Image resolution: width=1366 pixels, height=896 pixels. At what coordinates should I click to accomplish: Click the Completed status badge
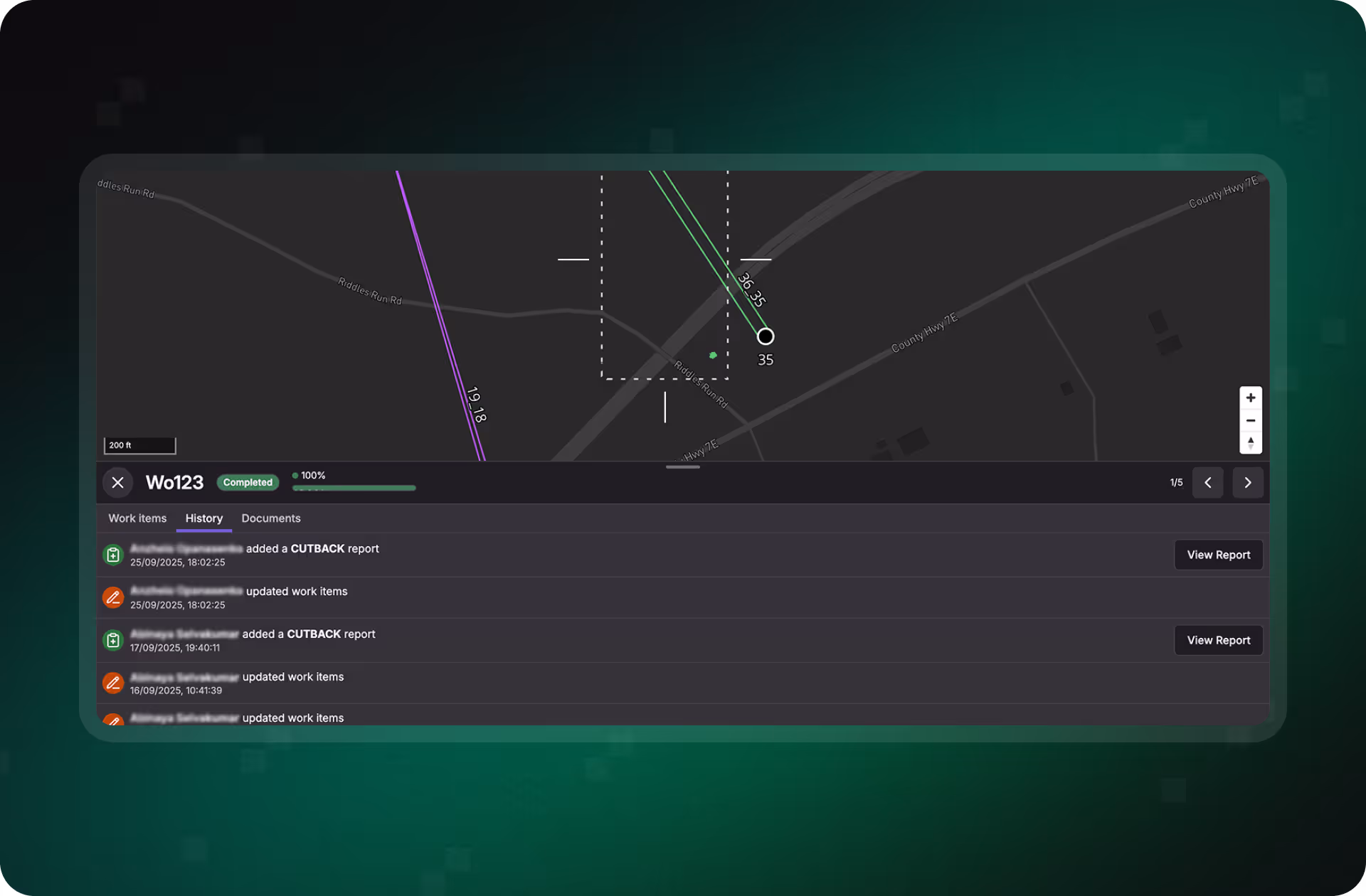248,482
